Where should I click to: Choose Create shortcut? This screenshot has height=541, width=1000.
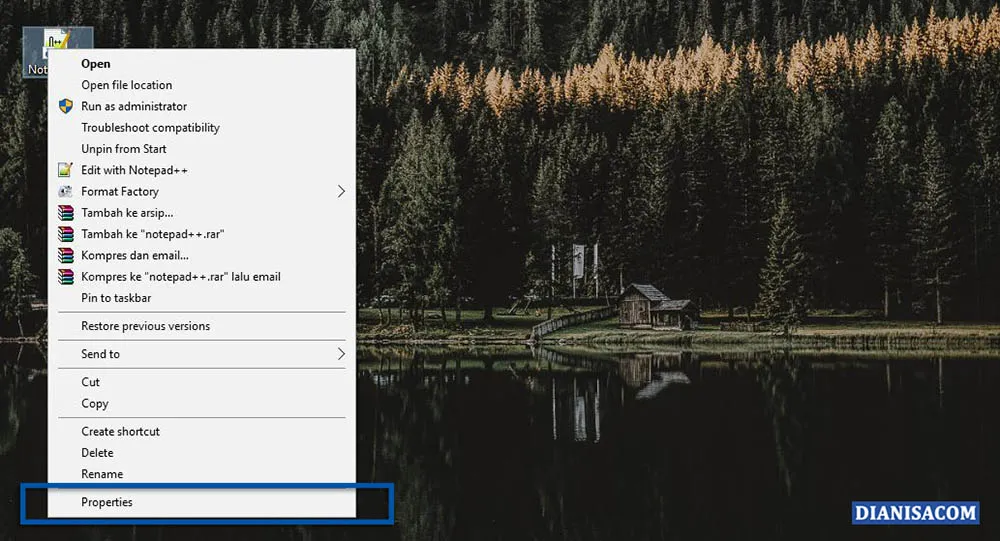(202, 431)
